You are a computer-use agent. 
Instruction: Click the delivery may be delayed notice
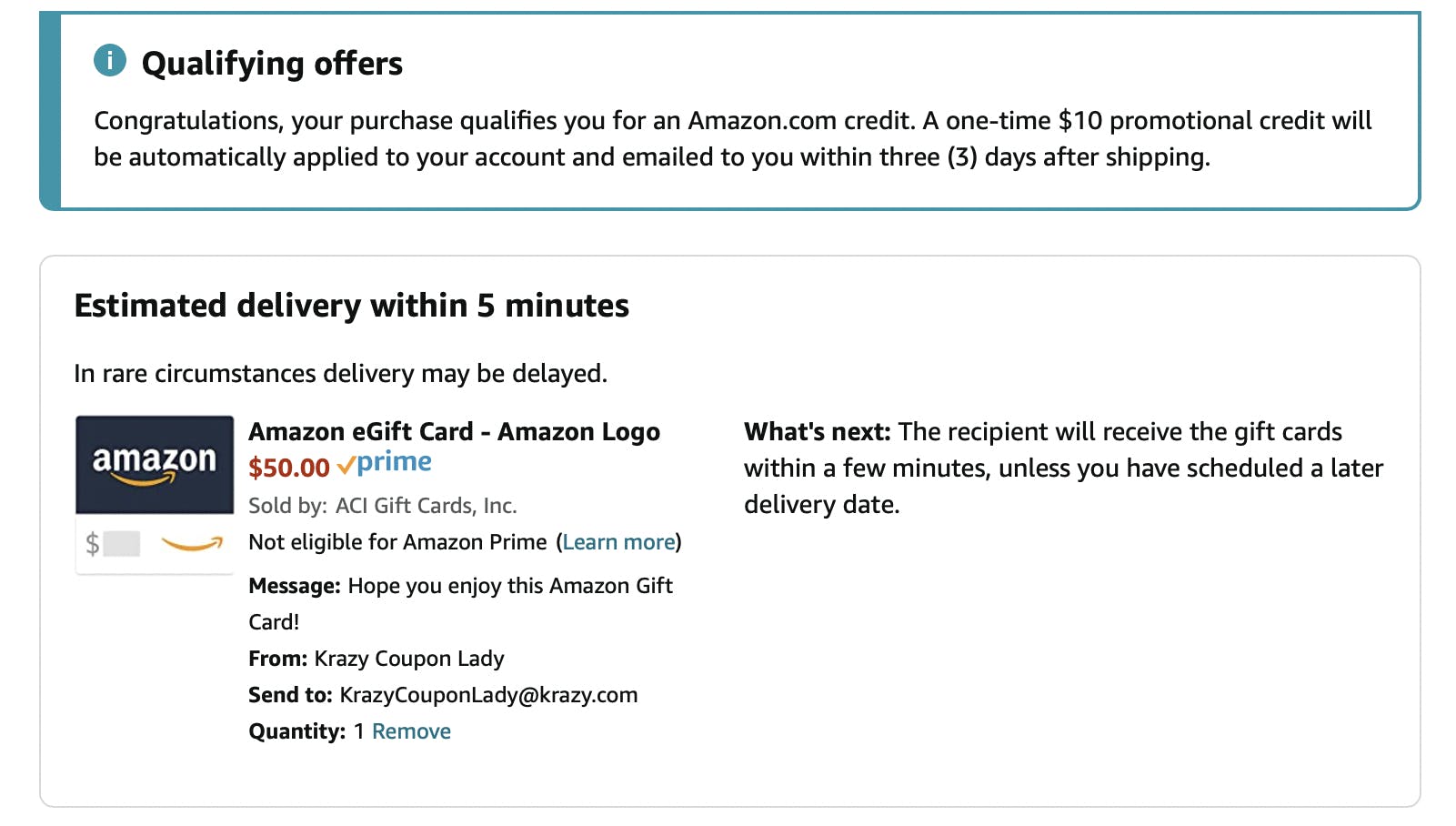340,374
